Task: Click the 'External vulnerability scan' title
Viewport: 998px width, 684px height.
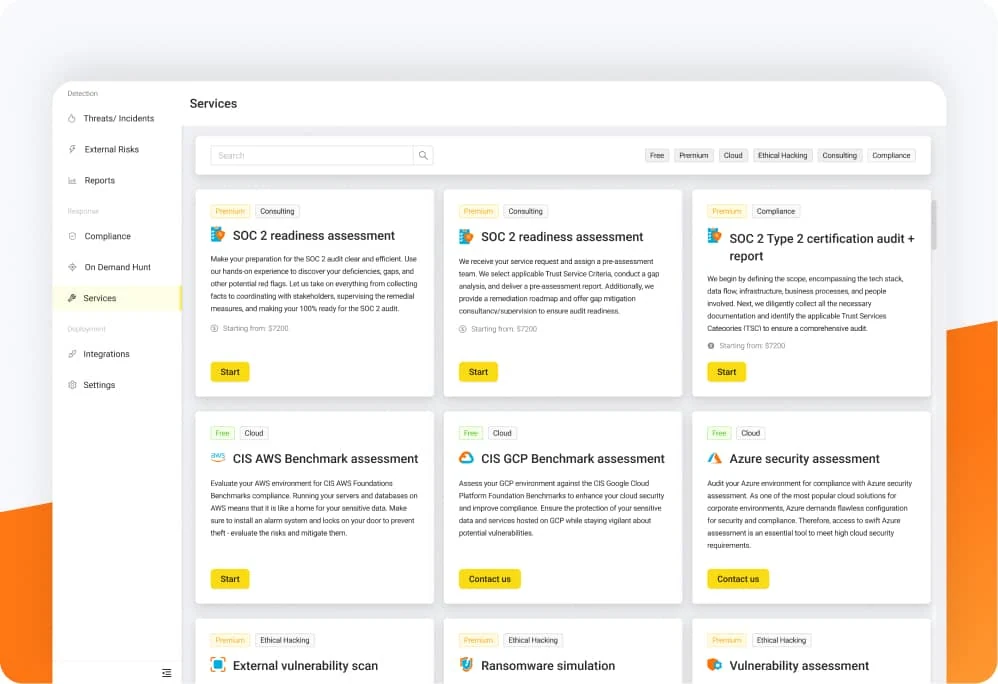Action: point(306,666)
